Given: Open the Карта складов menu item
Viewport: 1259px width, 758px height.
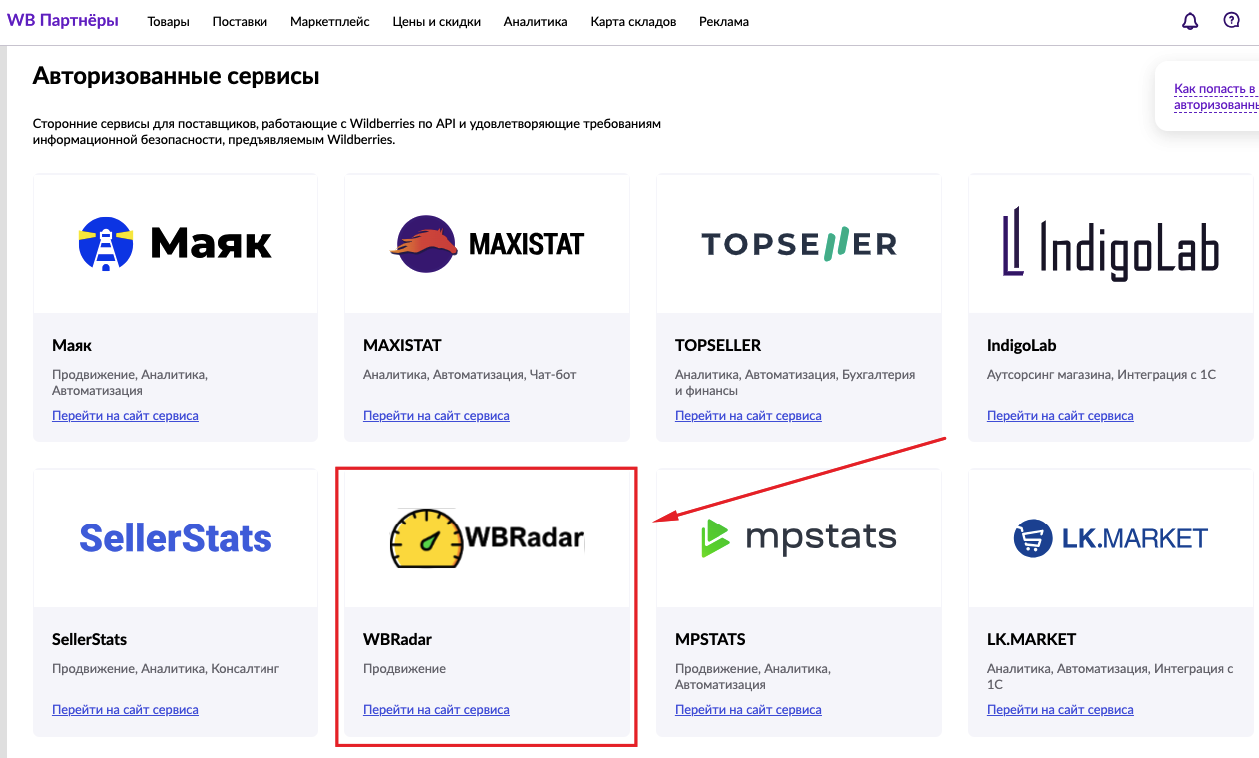Looking at the screenshot, I should (x=633, y=22).
